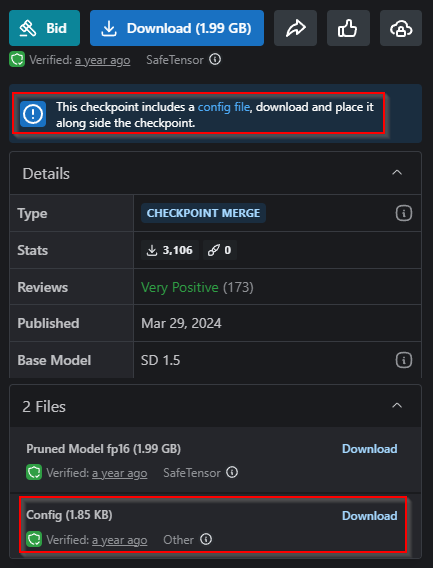Open the Very Positive reviews
Image resolution: width=433 pixels, height=568 pixels.
pos(180,287)
